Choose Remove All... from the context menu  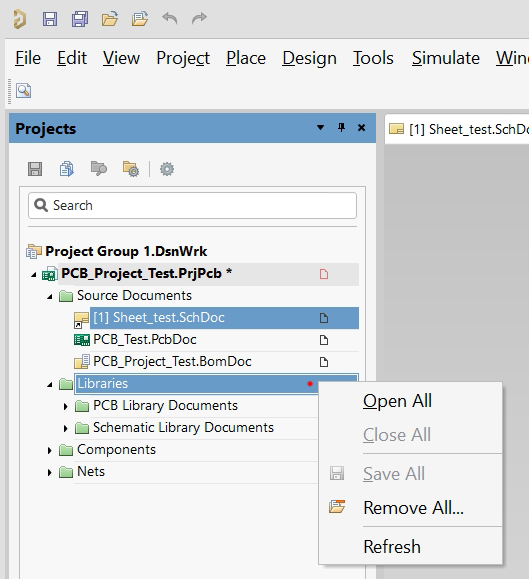click(x=411, y=508)
